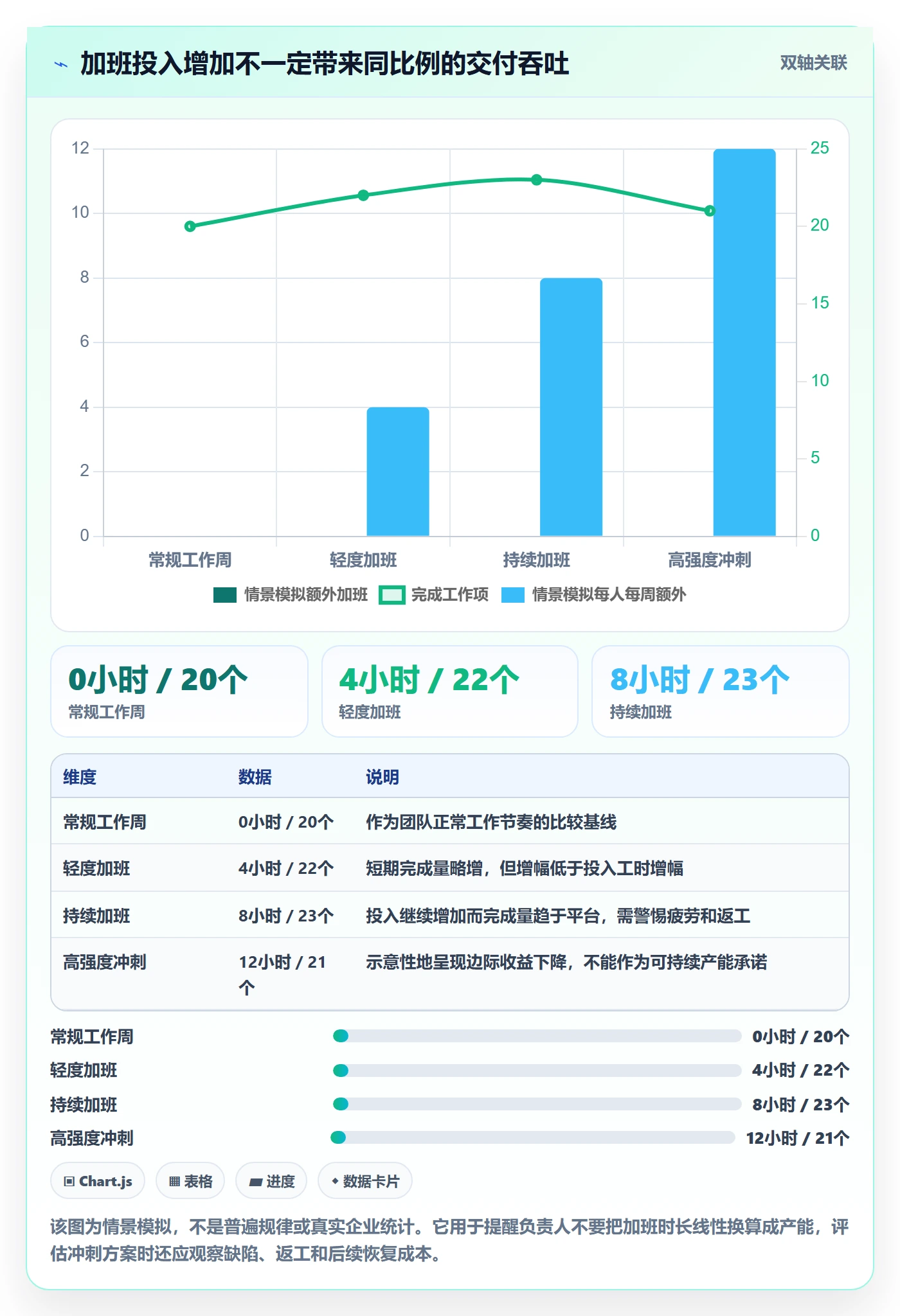Click description starting 投入继续增加而完成量趋于平台
This screenshot has height=1316, width=900.
point(558,916)
